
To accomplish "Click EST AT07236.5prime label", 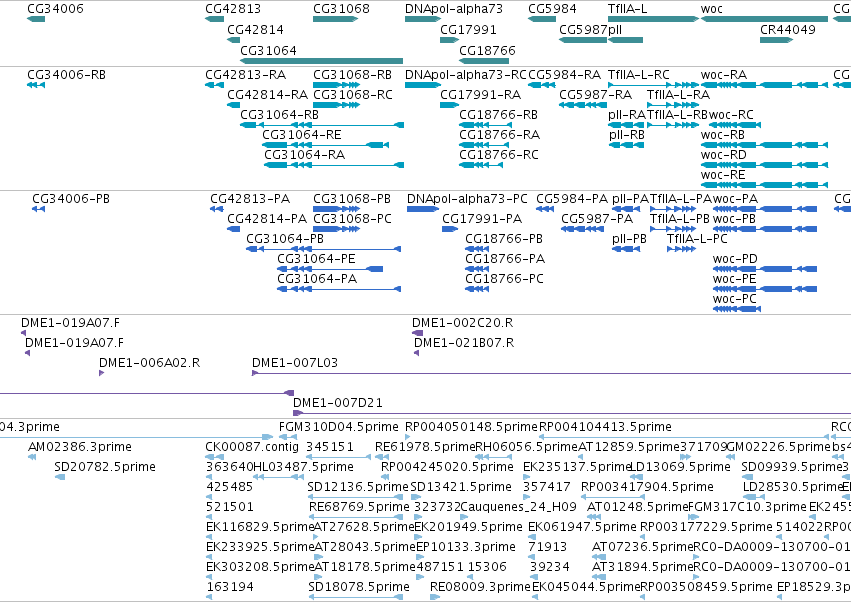I will pyautogui.click(x=643, y=547).
